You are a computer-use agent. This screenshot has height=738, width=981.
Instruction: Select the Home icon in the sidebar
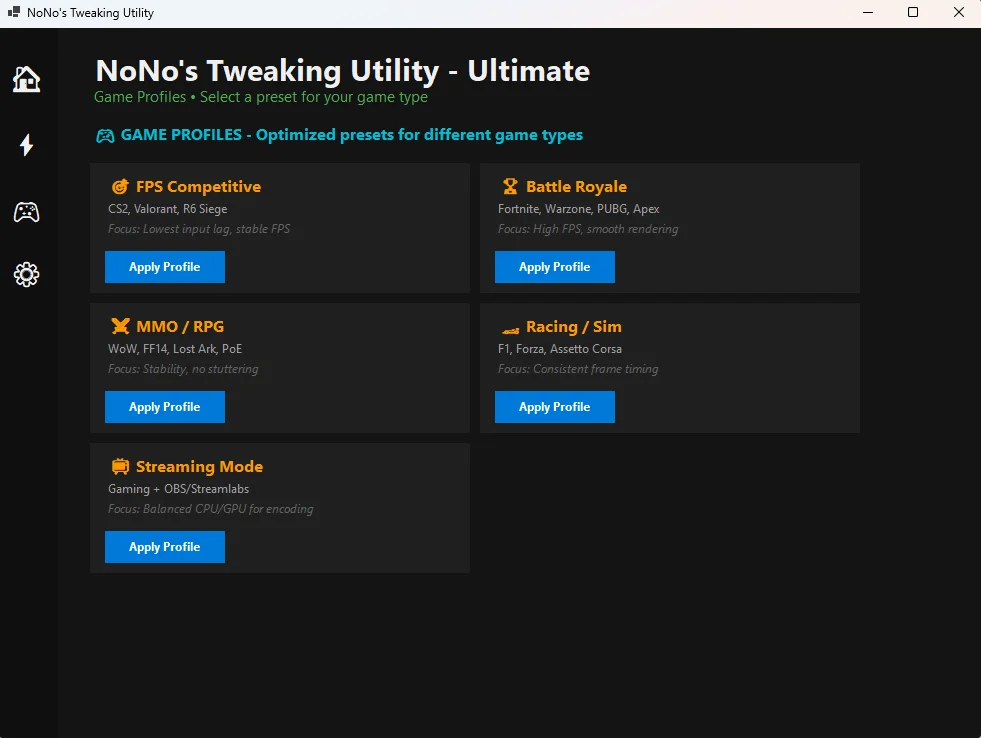coord(26,79)
